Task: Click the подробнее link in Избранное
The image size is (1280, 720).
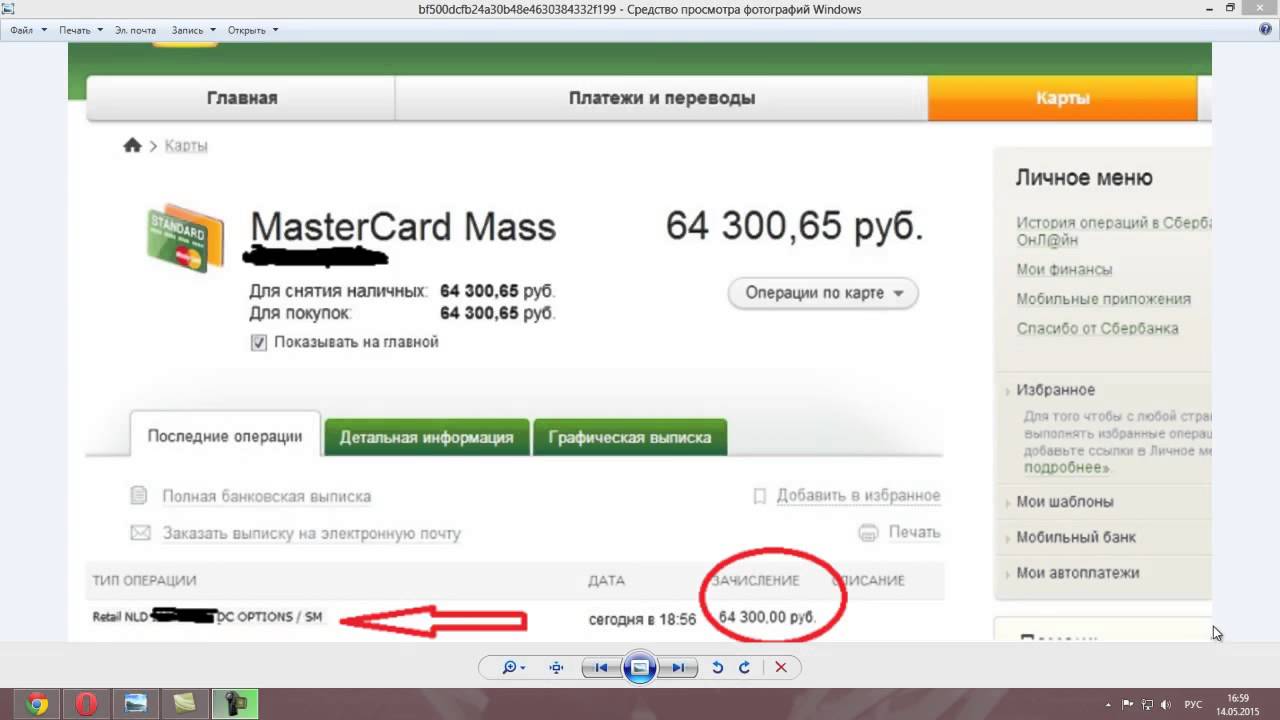Action: (x=1067, y=468)
